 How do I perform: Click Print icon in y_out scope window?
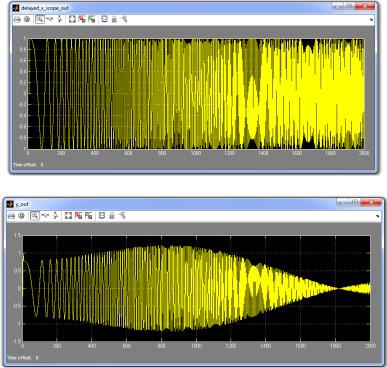click(12, 216)
